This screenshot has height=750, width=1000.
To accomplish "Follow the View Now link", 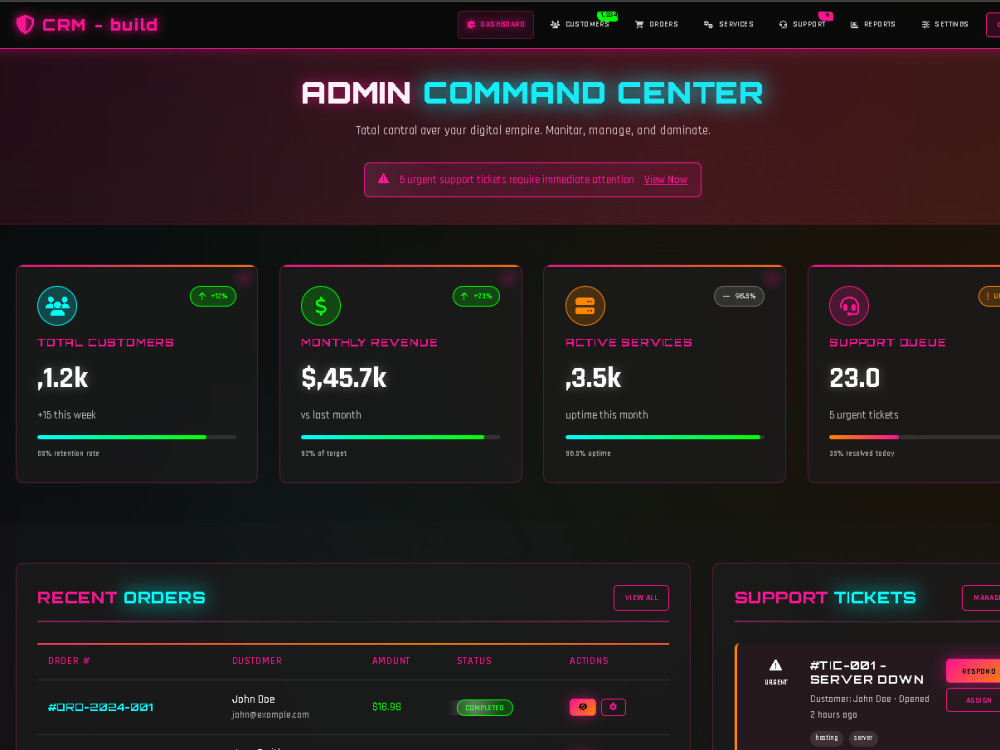I will [665, 180].
